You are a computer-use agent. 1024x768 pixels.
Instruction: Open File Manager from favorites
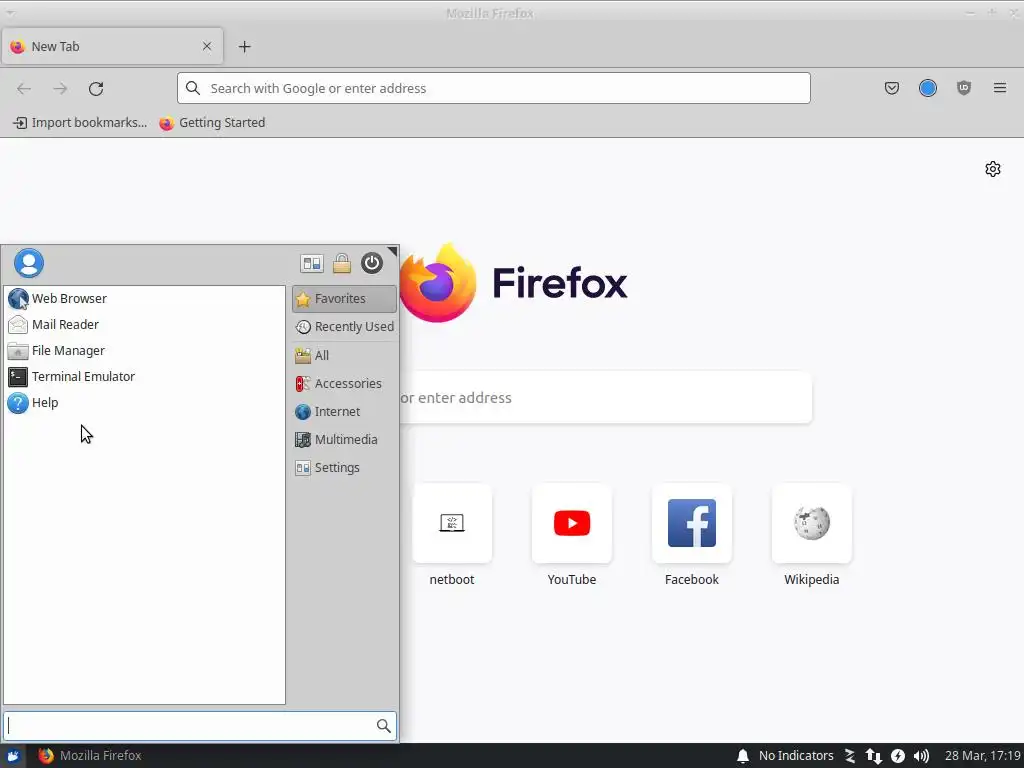click(x=144, y=351)
